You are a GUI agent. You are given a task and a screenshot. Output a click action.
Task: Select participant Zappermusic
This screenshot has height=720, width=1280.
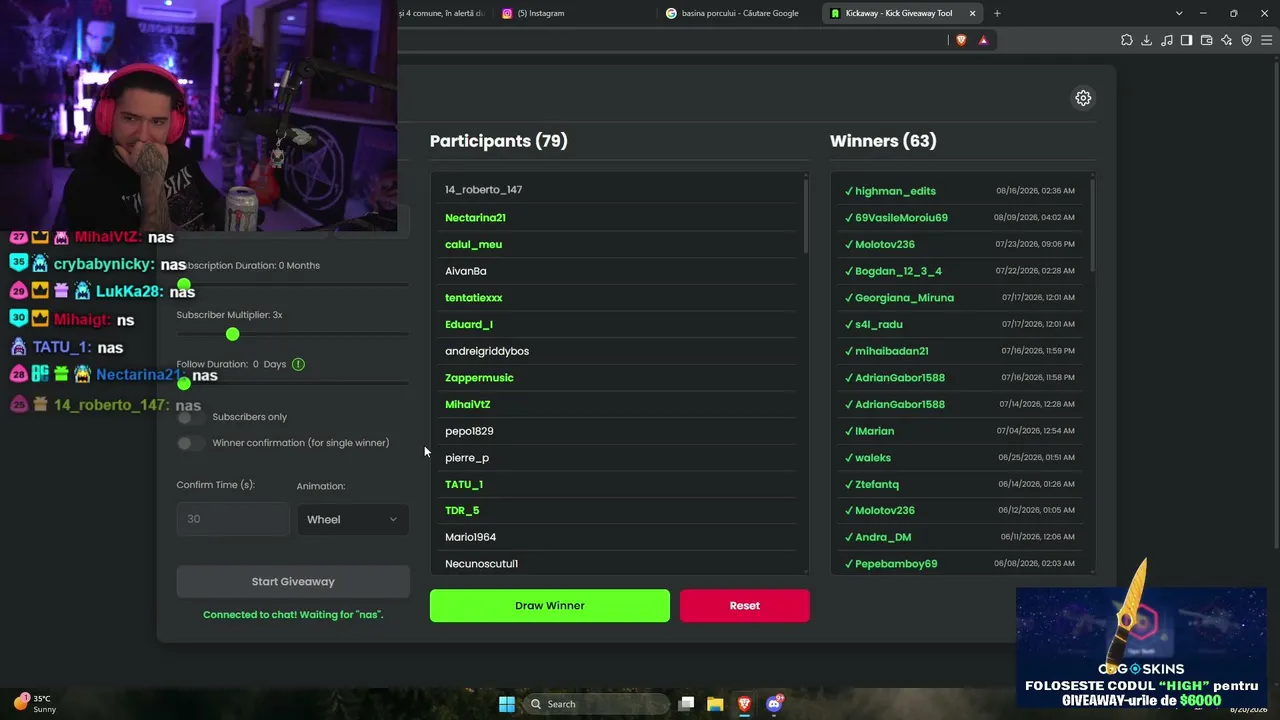[479, 378]
